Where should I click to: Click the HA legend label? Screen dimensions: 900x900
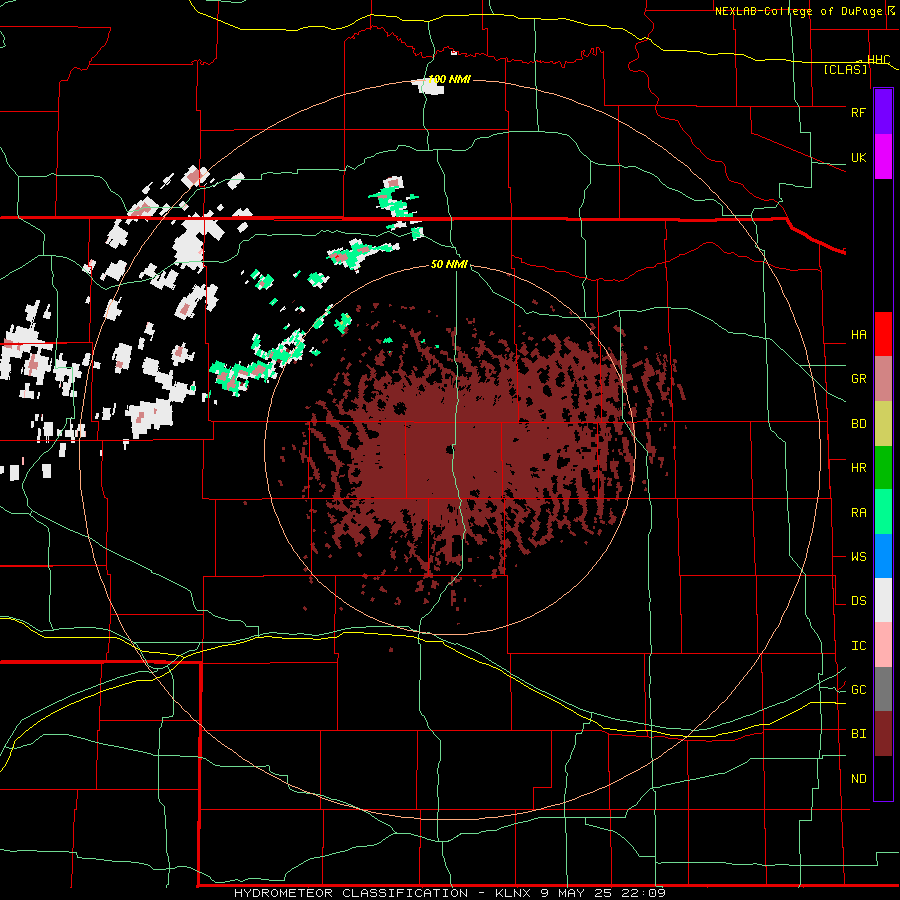tap(858, 335)
